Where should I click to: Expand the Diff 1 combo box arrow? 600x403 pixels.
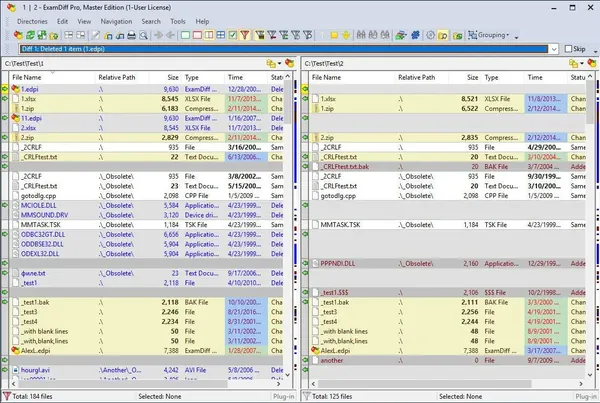[554, 49]
